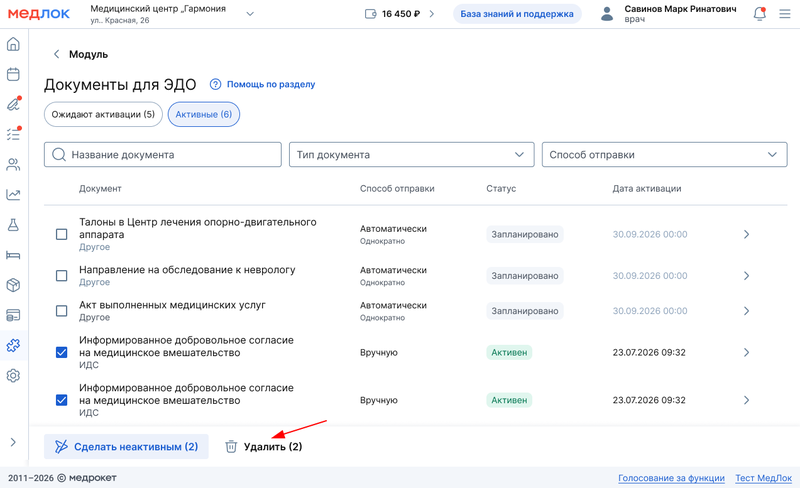Click the Название документа search field
This screenshot has width=800, height=488.
click(163, 155)
